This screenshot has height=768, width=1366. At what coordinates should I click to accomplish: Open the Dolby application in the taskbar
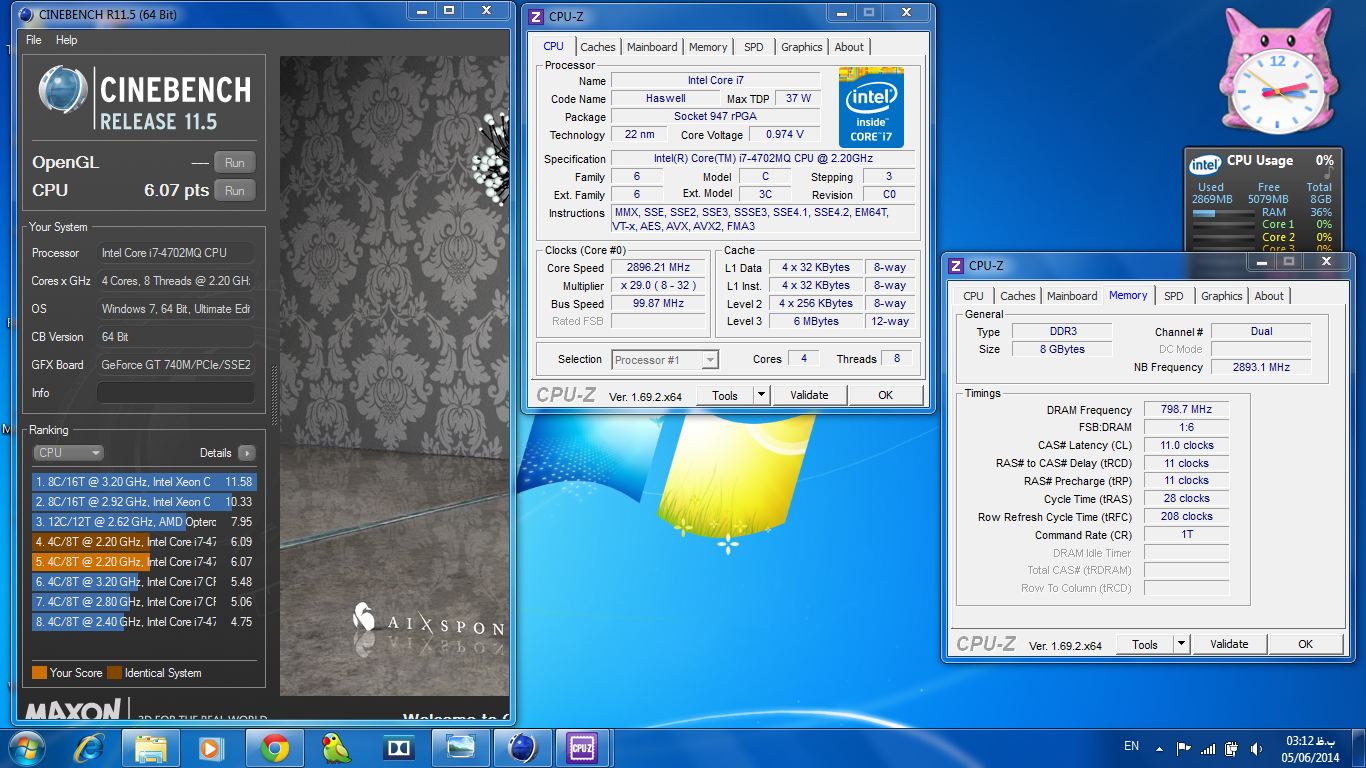click(x=398, y=748)
